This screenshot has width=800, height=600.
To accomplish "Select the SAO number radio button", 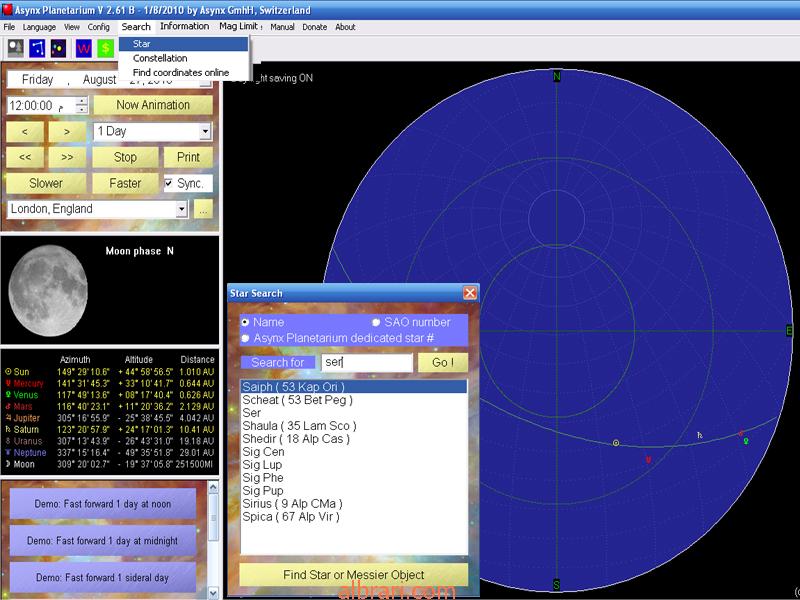I will tap(376, 322).
